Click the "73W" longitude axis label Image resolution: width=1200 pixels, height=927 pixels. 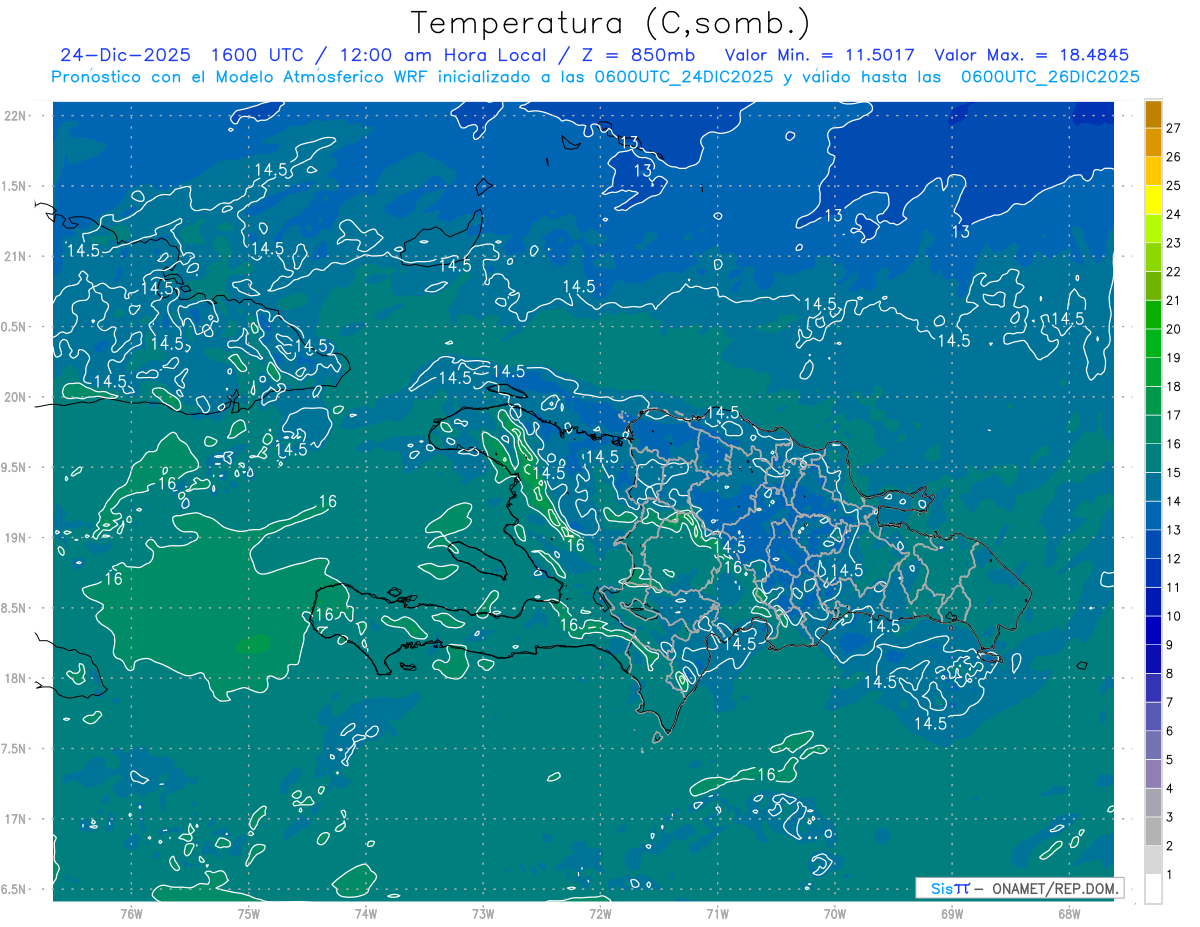pyautogui.click(x=483, y=912)
